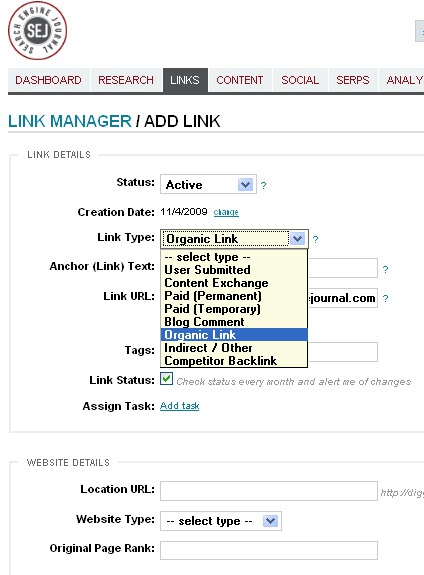Select the Links tab
The height and width of the screenshot is (575, 424).
185,80
